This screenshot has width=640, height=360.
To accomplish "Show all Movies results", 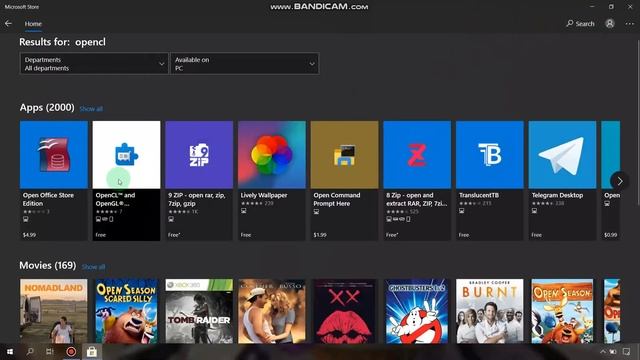I will click(93, 267).
